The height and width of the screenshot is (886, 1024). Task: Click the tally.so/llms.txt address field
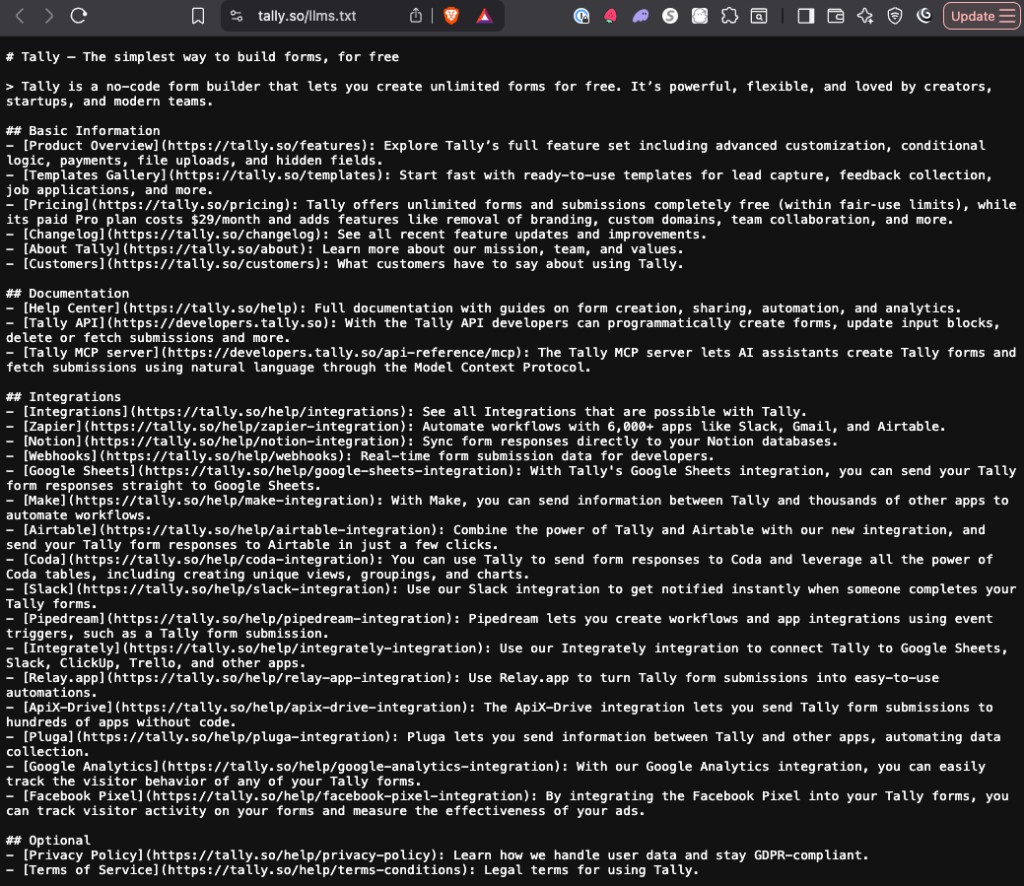(x=306, y=16)
